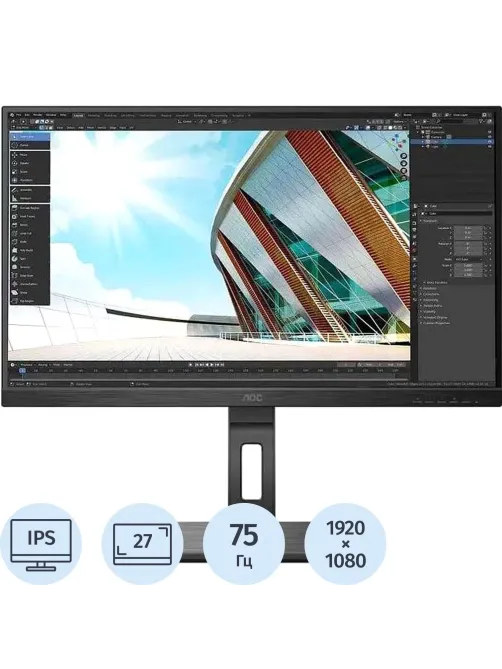Toggle the lock beside Scale X
Image resolution: width=502 pixels, height=669 pixels.
(x=485, y=265)
